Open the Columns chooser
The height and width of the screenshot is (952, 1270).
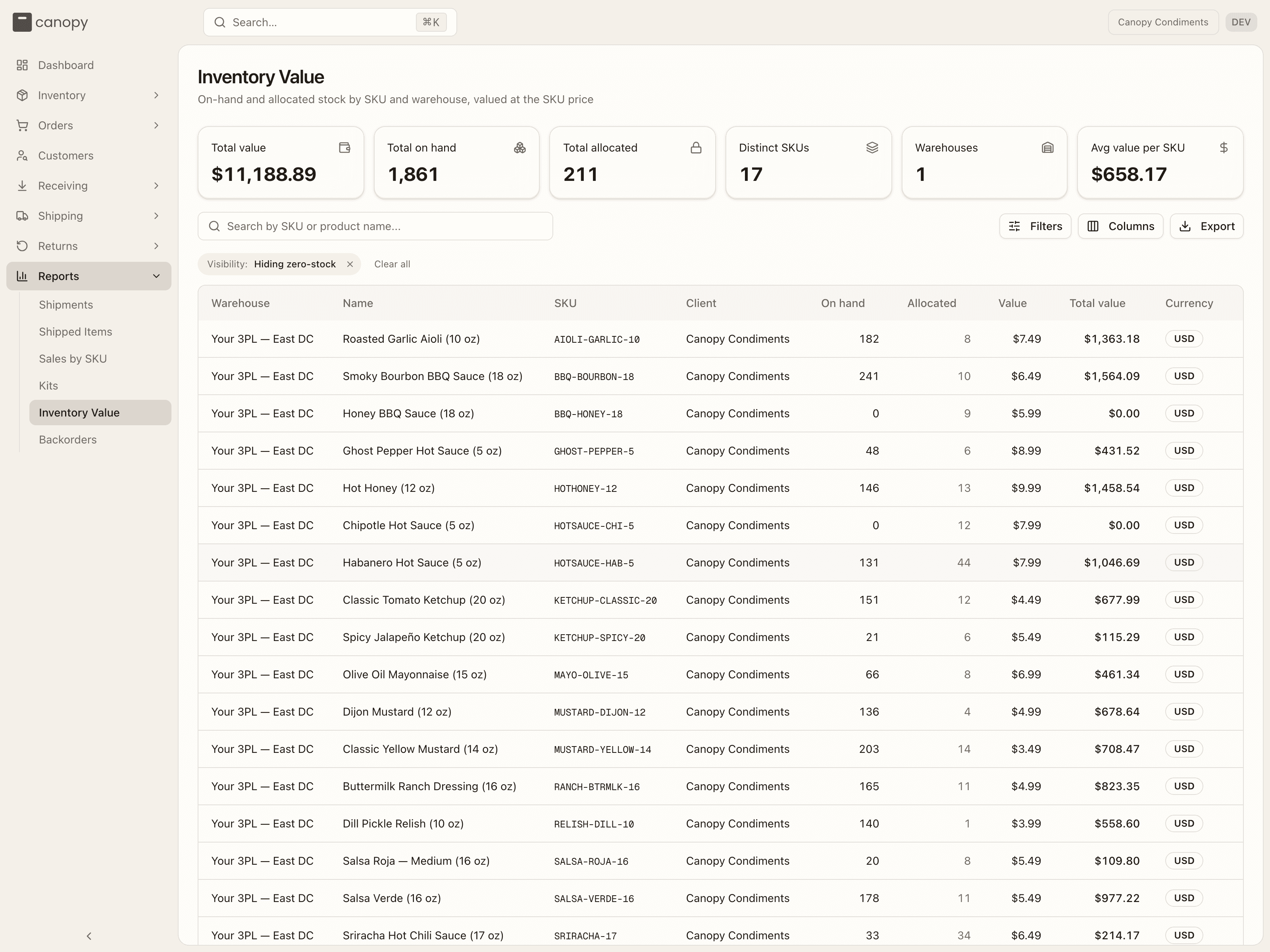pyautogui.click(x=1120, y=226)
